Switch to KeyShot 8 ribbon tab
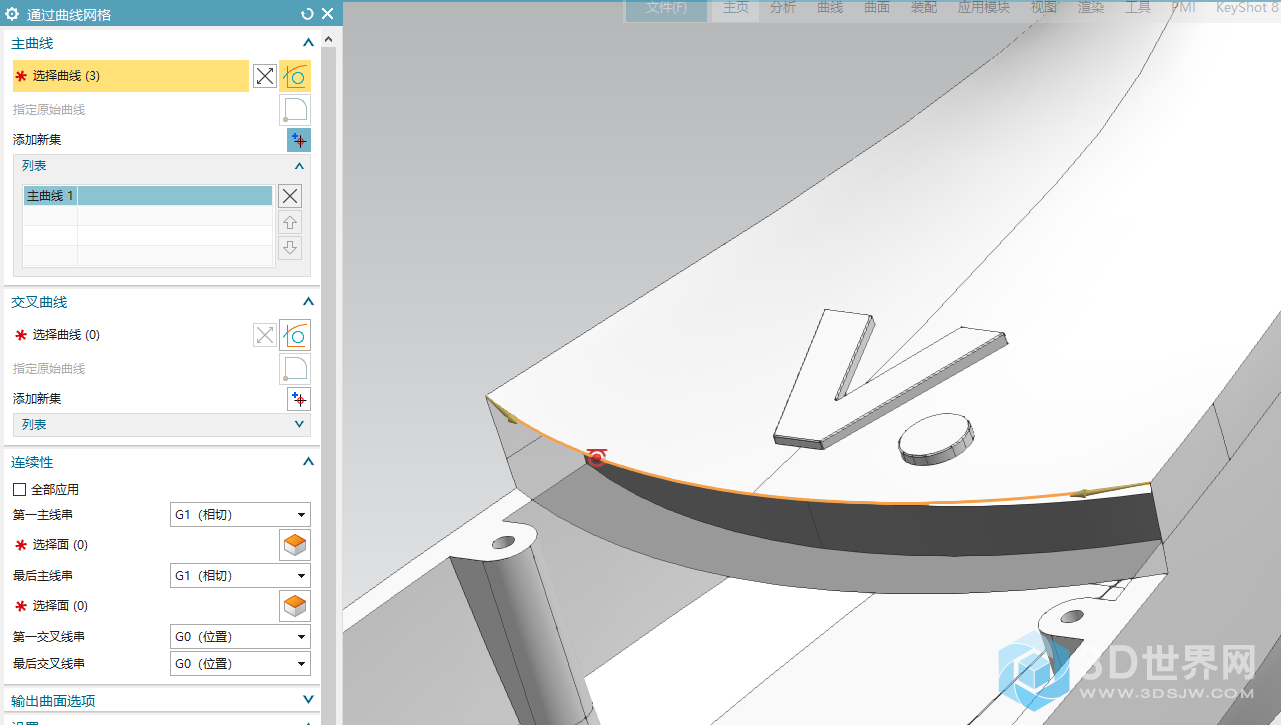This screenshot has width=1281, height=725. click(x=1247, y=8)
